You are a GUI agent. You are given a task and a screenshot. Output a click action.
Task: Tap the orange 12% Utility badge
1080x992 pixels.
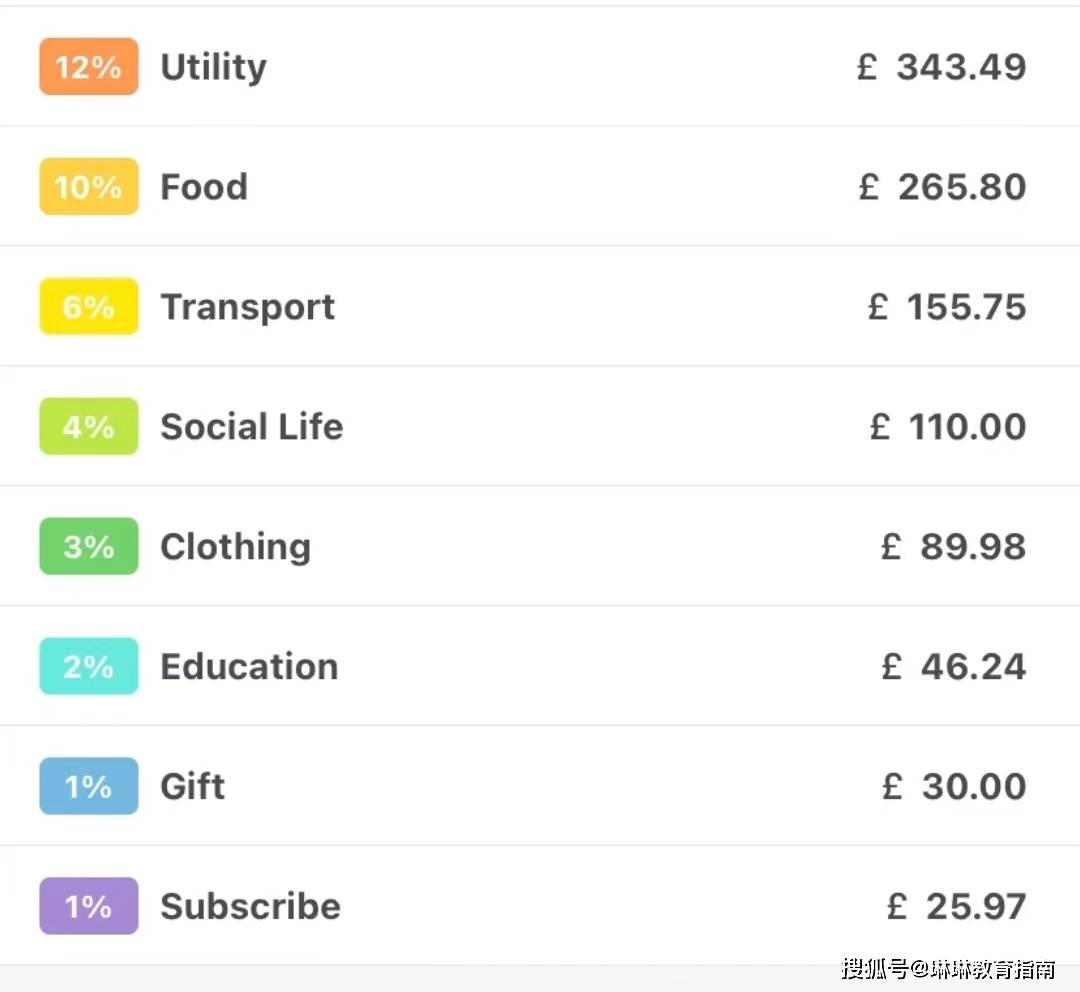click(x=89, y=67)
